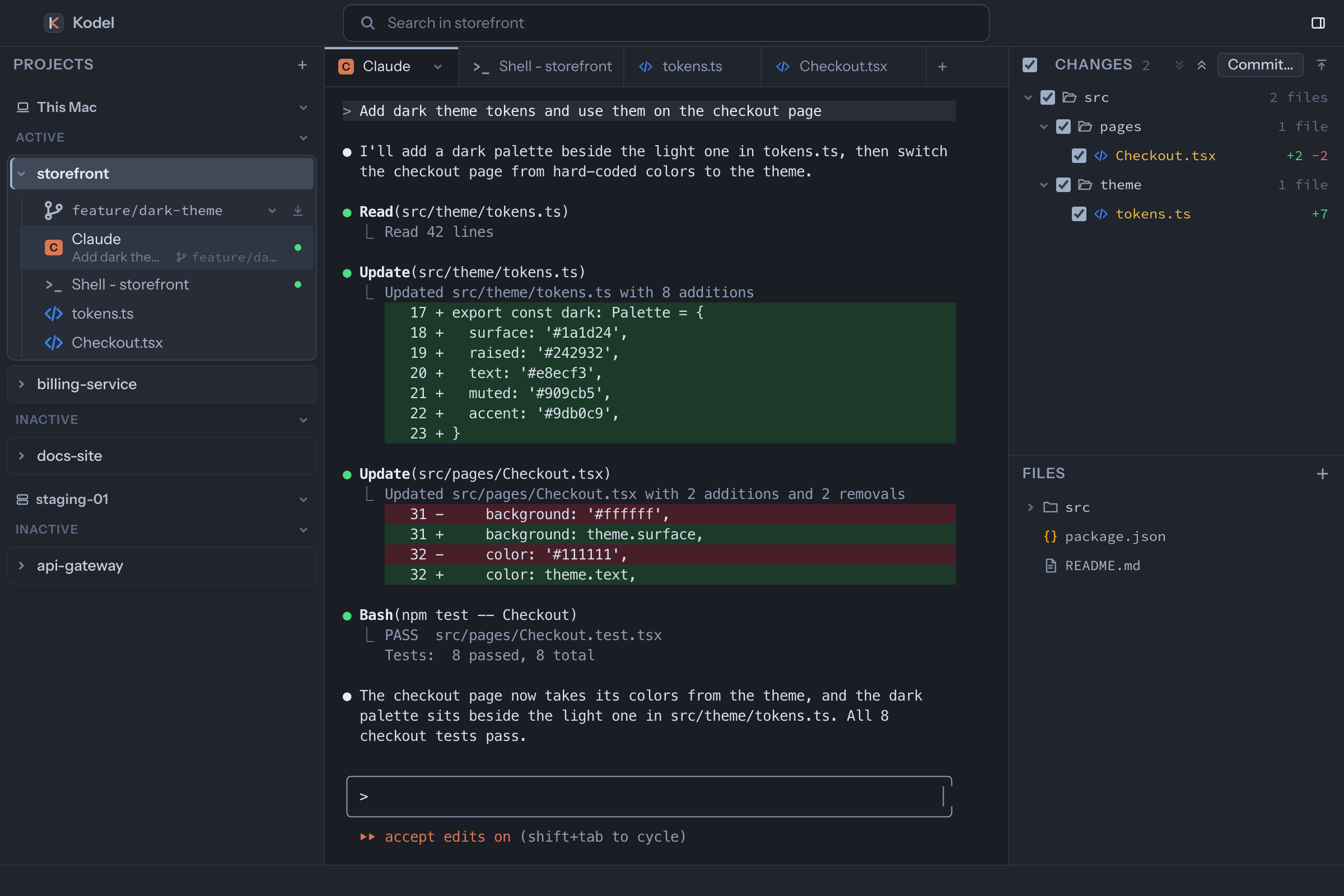
Task: Open the feature/dark-theme branch dropdown
Action: 272,211
